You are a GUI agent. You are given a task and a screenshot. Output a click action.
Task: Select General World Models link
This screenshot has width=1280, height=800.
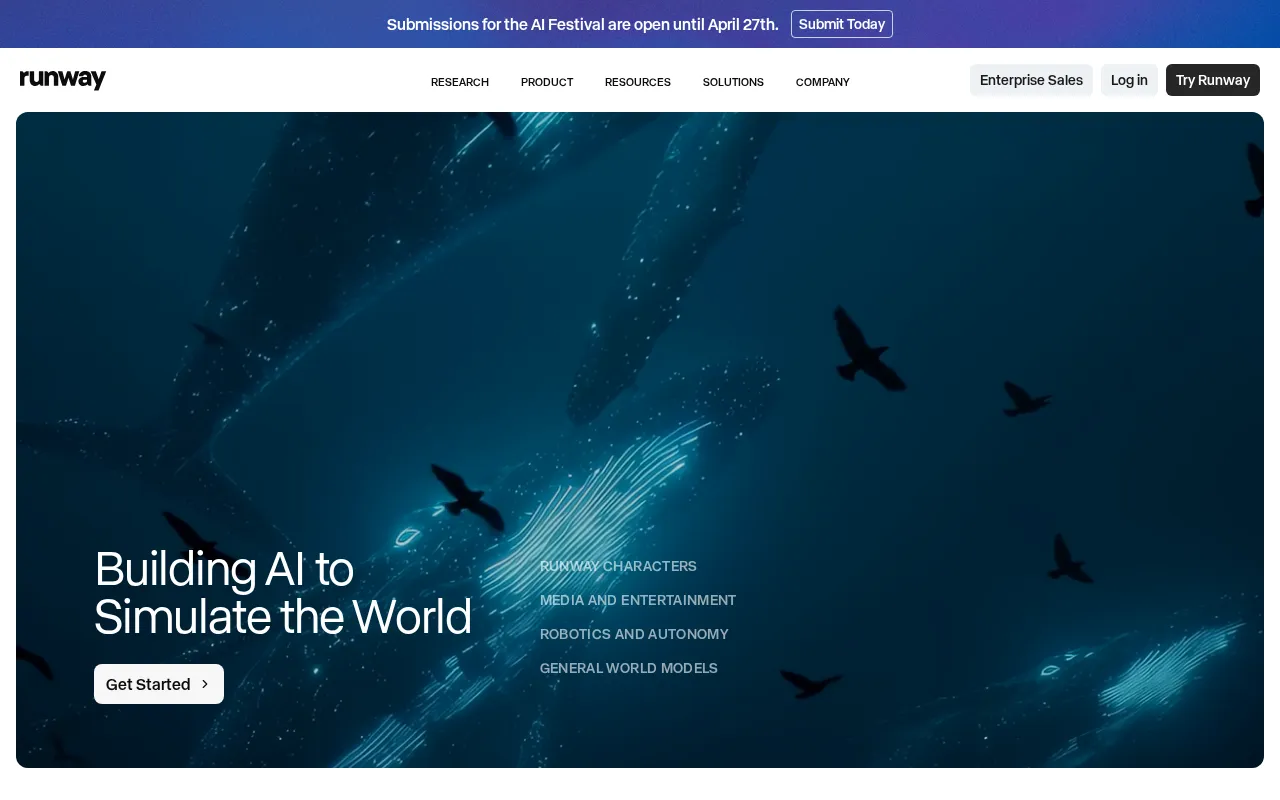[x=629, y=668]
